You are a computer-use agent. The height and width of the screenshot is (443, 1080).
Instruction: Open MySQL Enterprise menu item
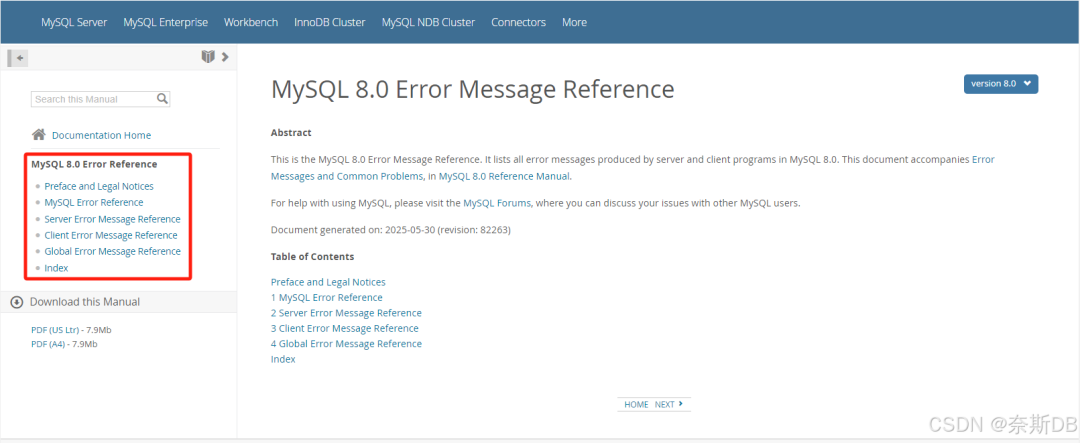pos(165,22)
